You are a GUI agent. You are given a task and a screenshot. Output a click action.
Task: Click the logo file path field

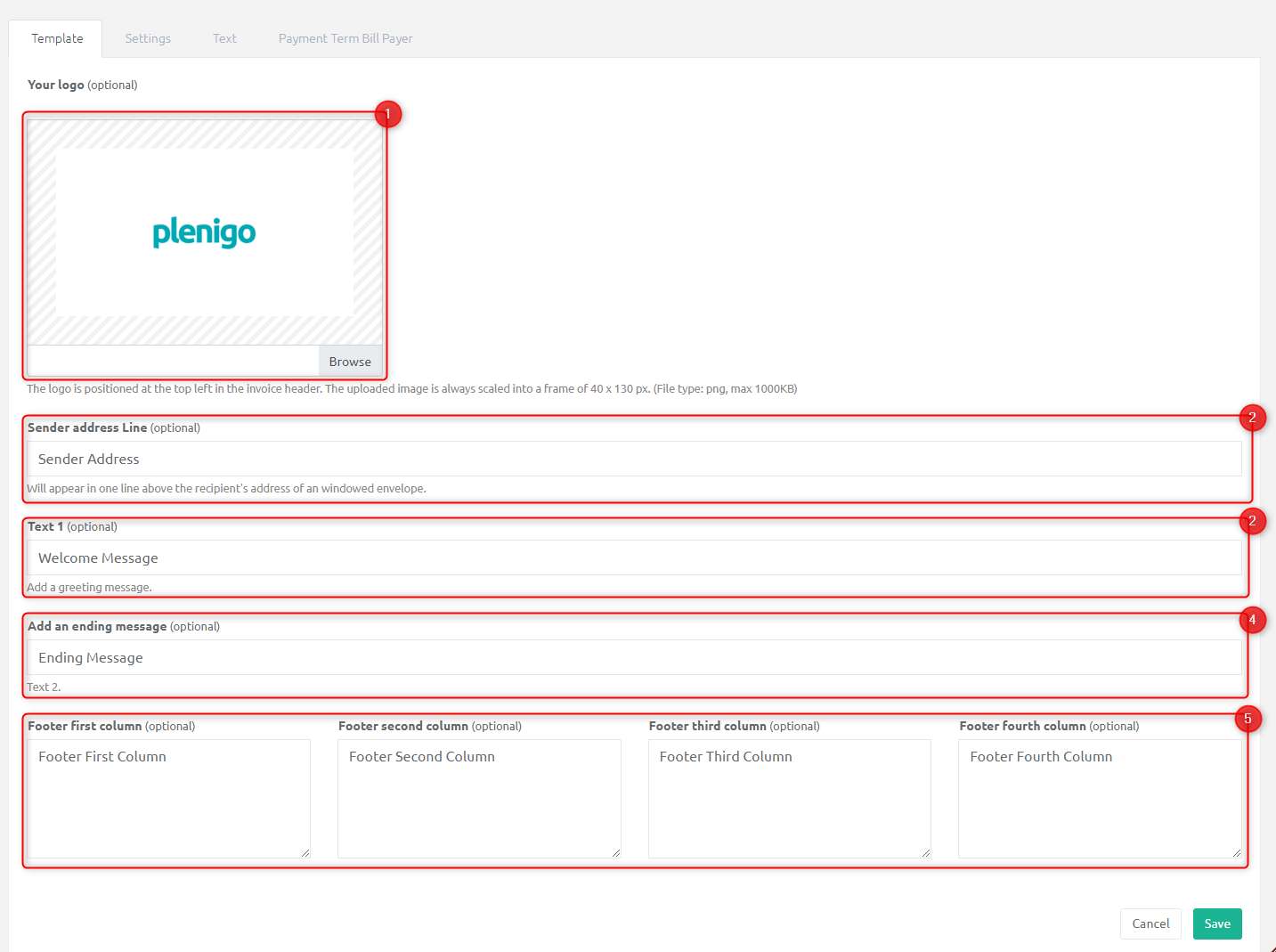[174, 362]
